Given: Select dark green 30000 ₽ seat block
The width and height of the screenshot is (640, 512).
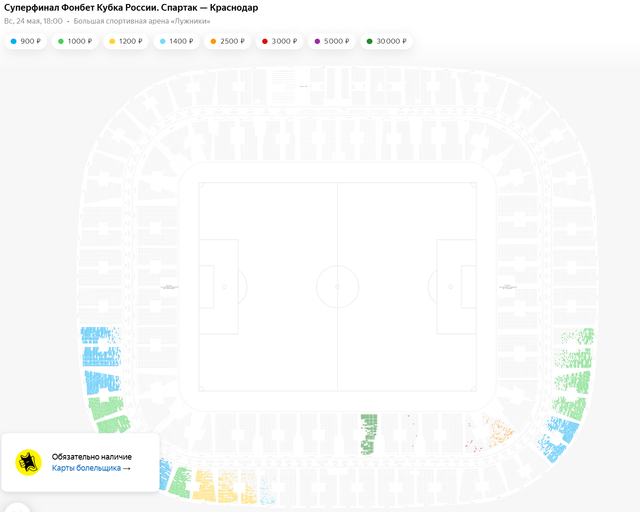Looking at the screenshot, I should pyautogui.click(x=369, y=434).
